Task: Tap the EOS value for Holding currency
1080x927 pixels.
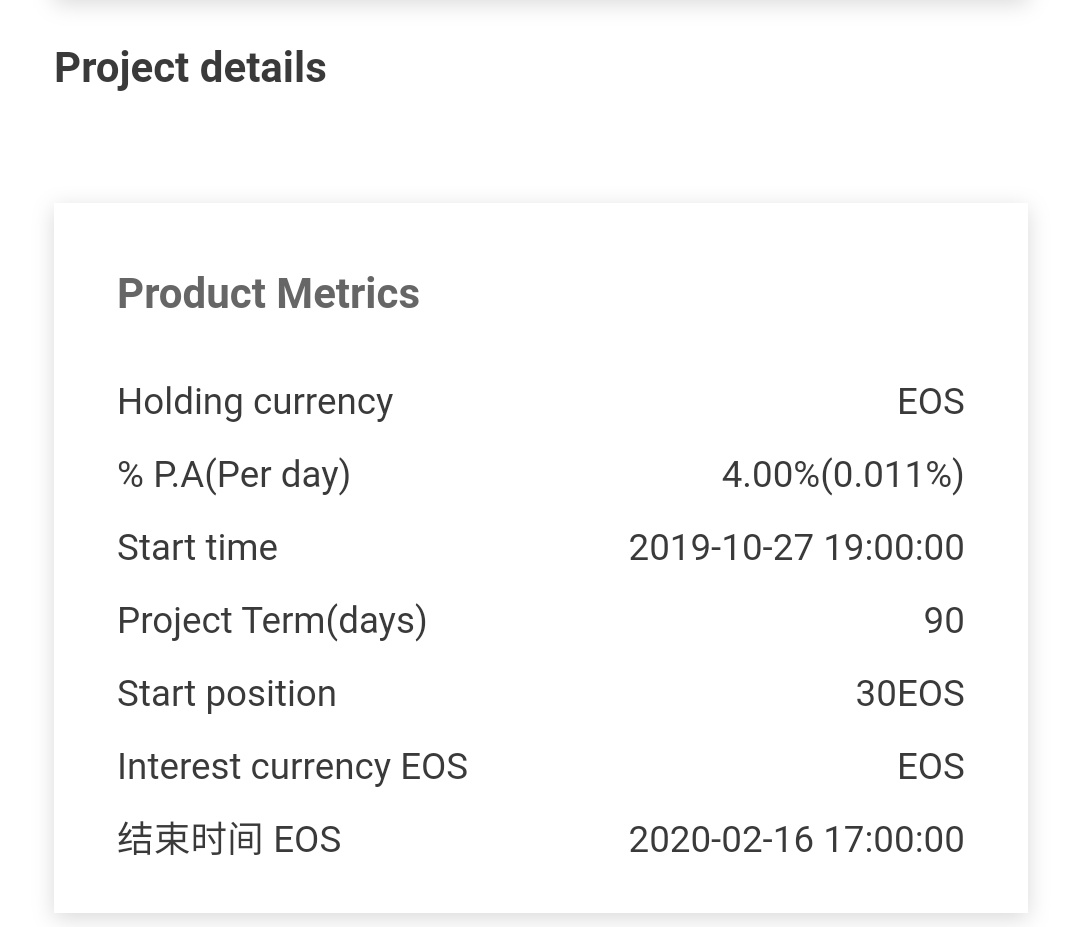Action: point(930,401)
